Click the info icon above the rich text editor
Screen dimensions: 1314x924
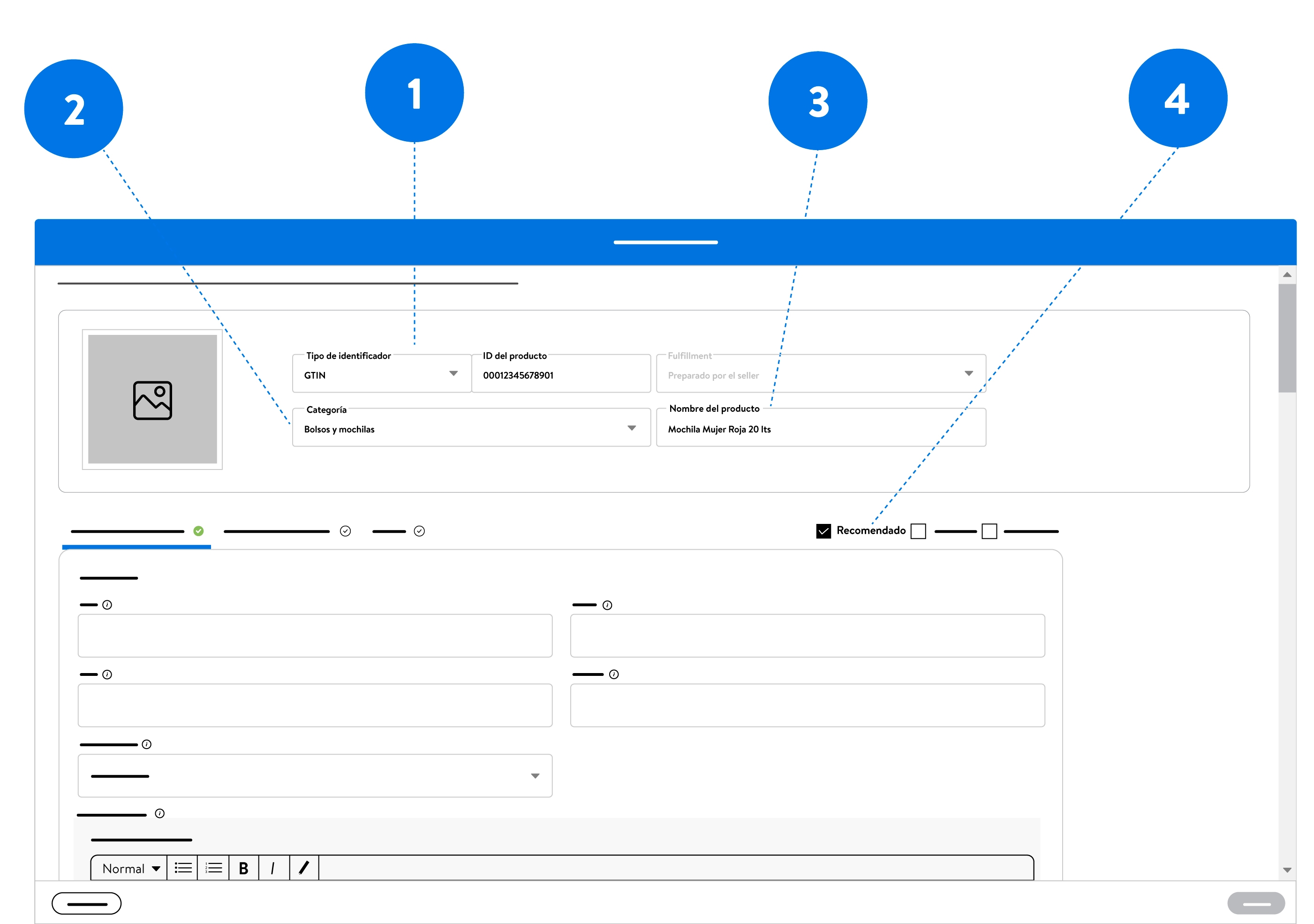(159, 813)
